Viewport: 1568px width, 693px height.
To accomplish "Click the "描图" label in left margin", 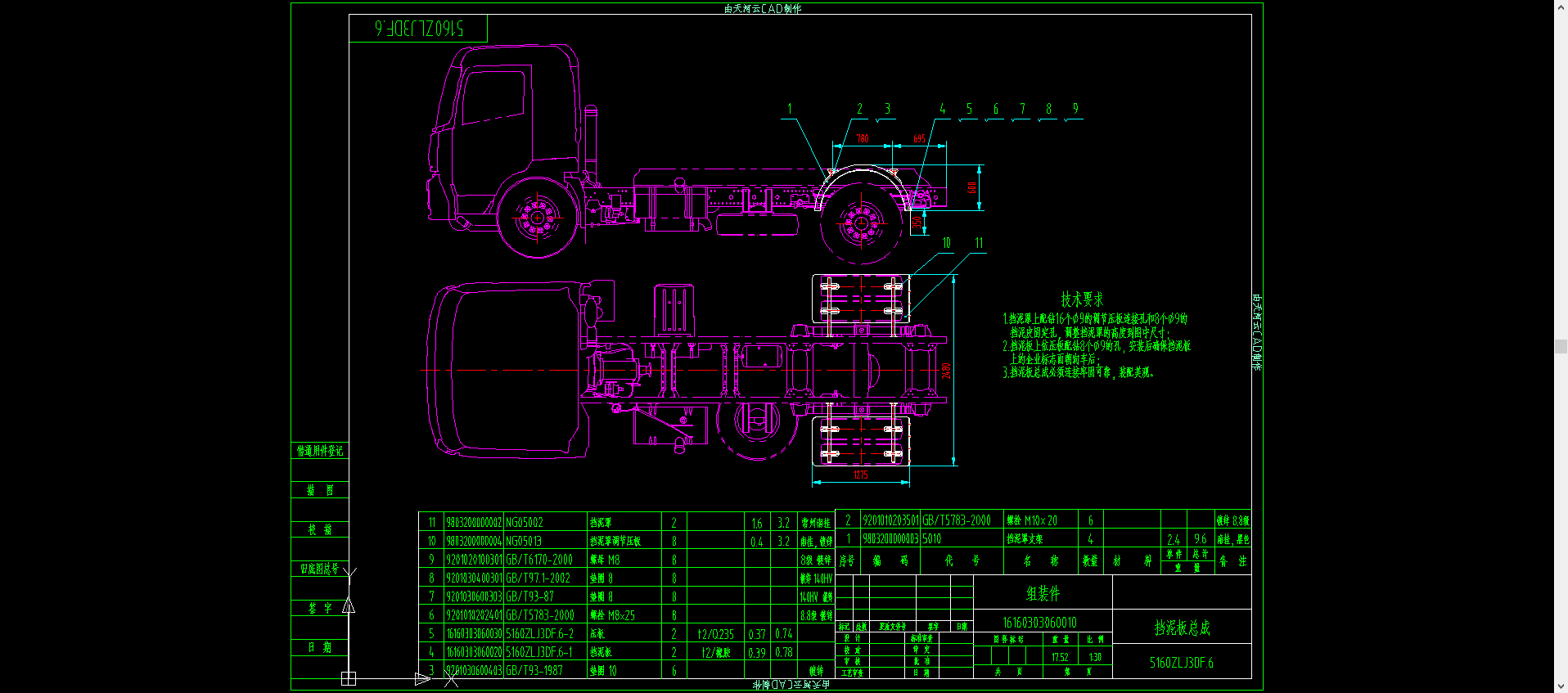I will click(x=320, y=490).
